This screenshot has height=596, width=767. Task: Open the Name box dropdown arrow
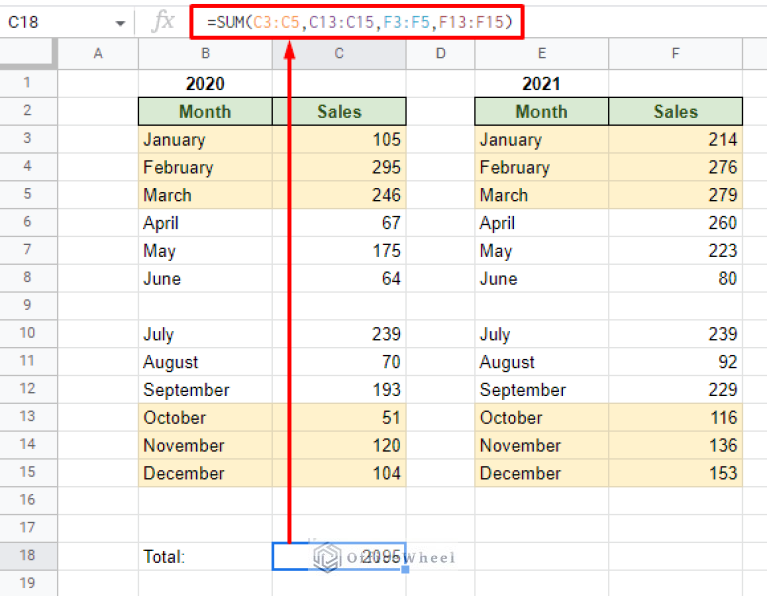(x=120, y=23)
